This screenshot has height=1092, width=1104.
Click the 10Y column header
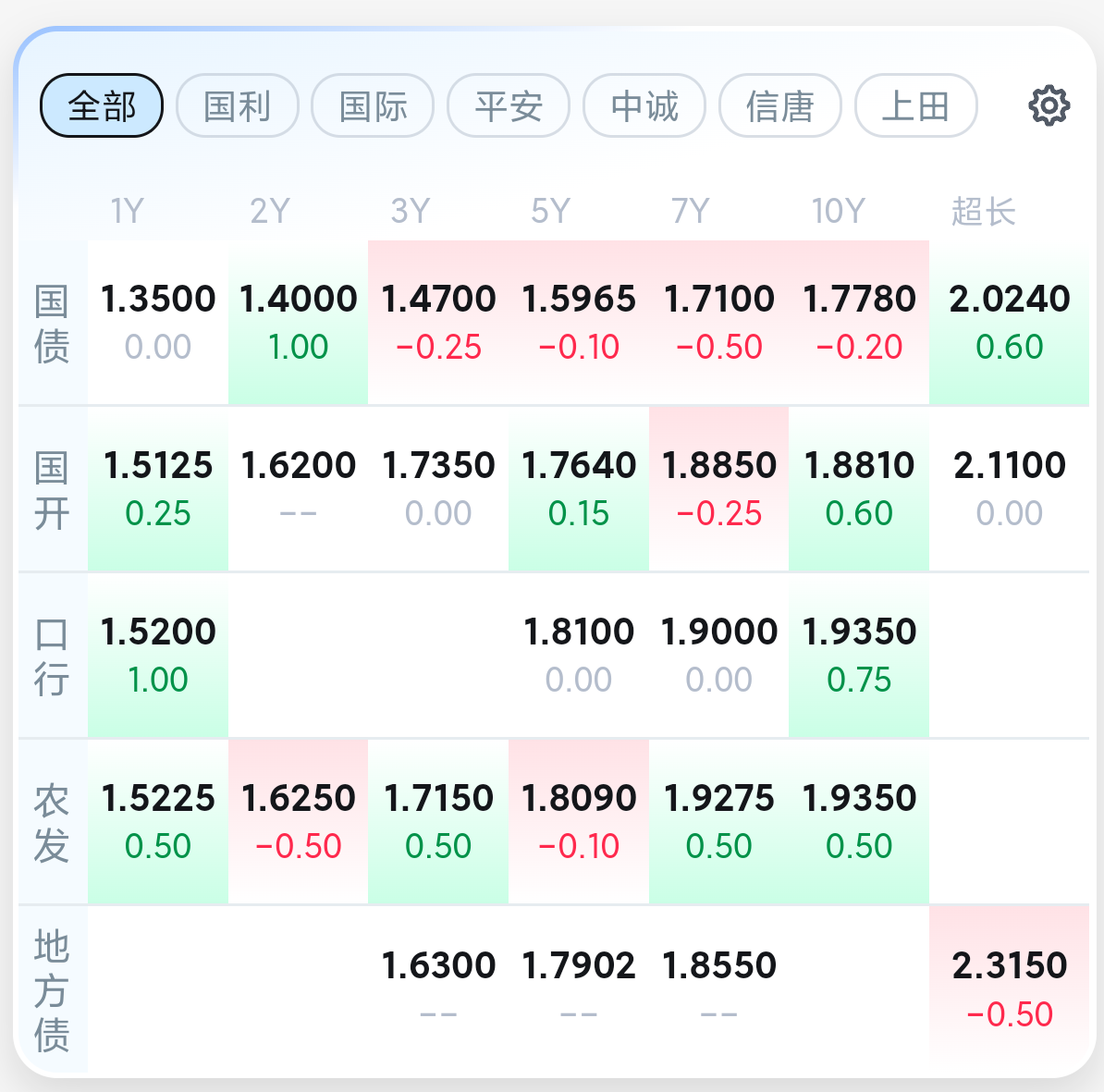coord(838,211)
